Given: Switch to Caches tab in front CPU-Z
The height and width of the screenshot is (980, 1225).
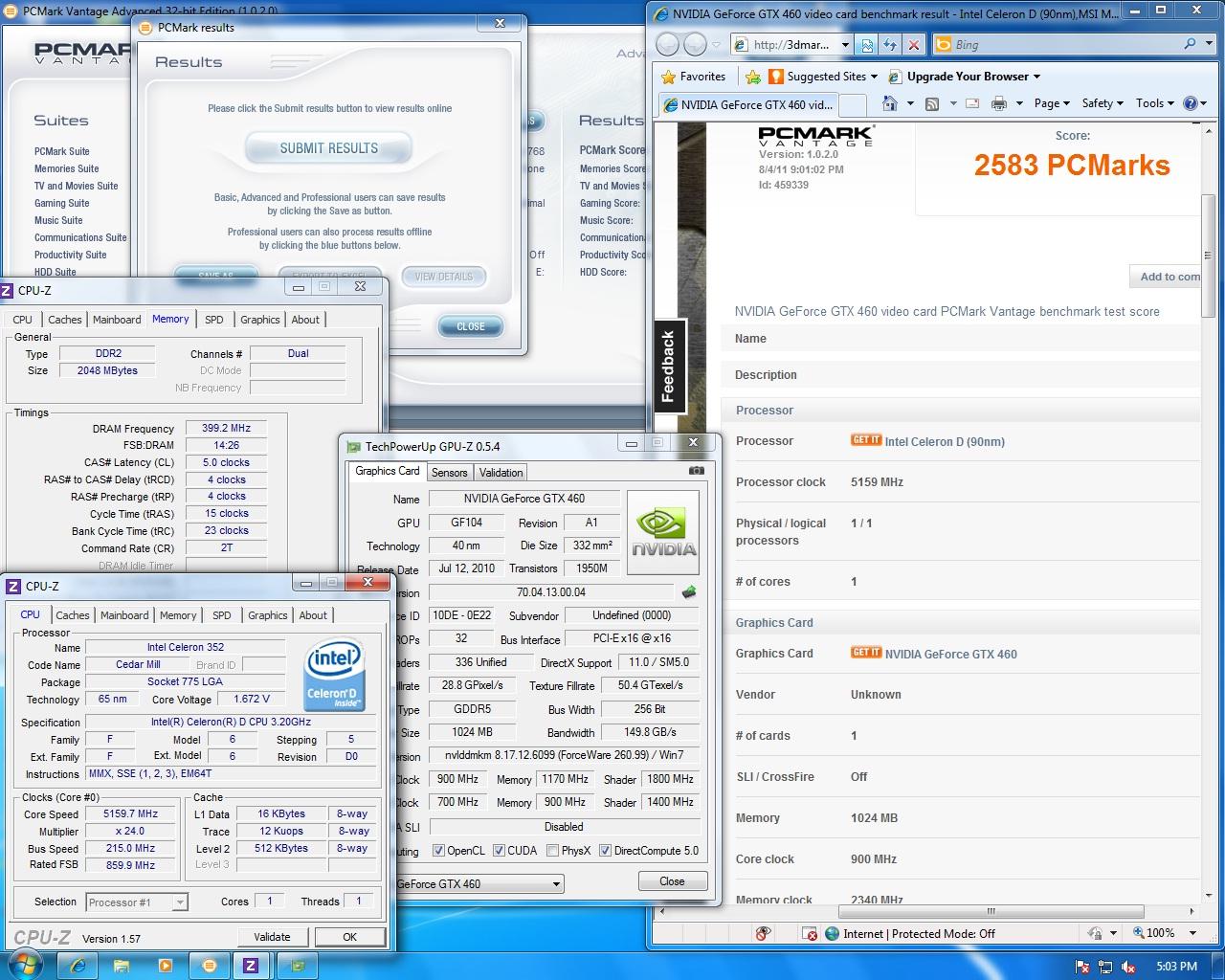Looking at the screenshot, I should tap(72, 615).
